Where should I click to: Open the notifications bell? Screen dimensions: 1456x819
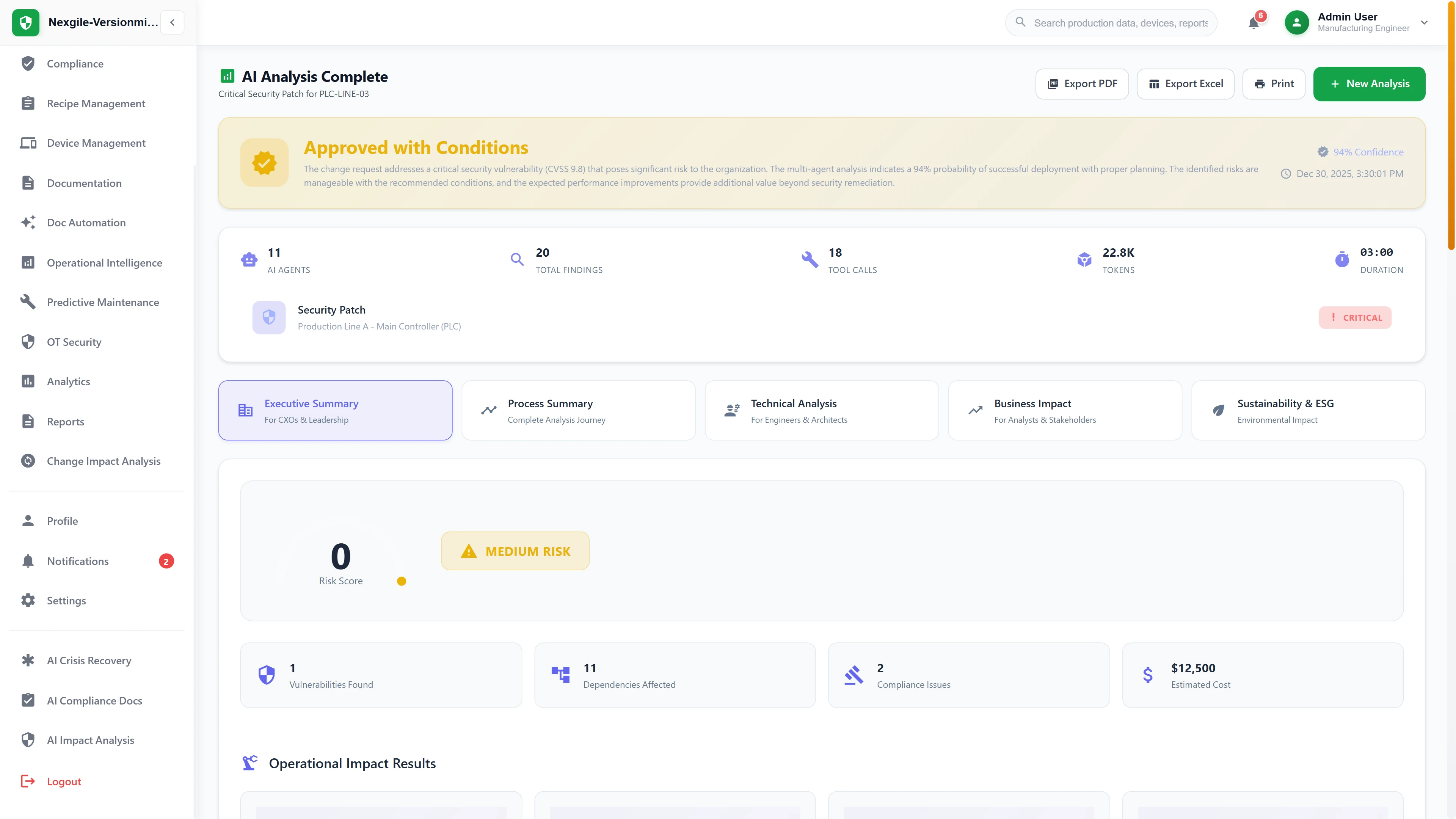coord(1254,23)
